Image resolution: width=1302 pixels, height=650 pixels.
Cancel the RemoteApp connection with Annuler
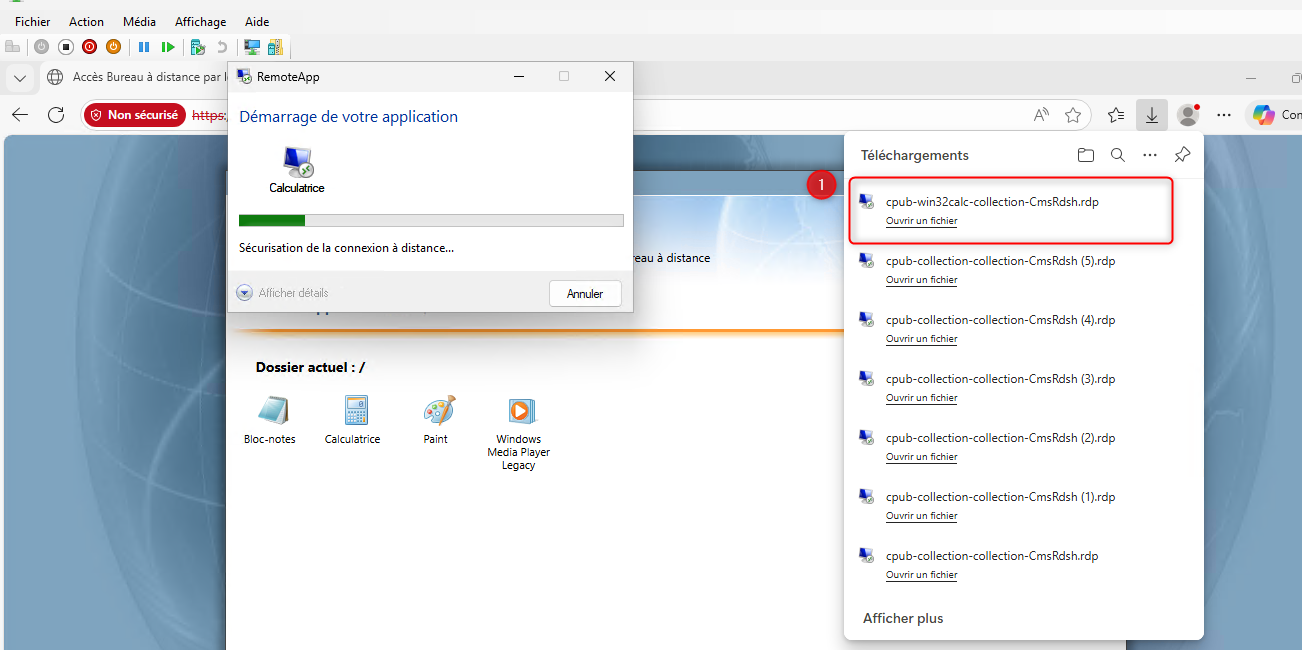point(585,293)
